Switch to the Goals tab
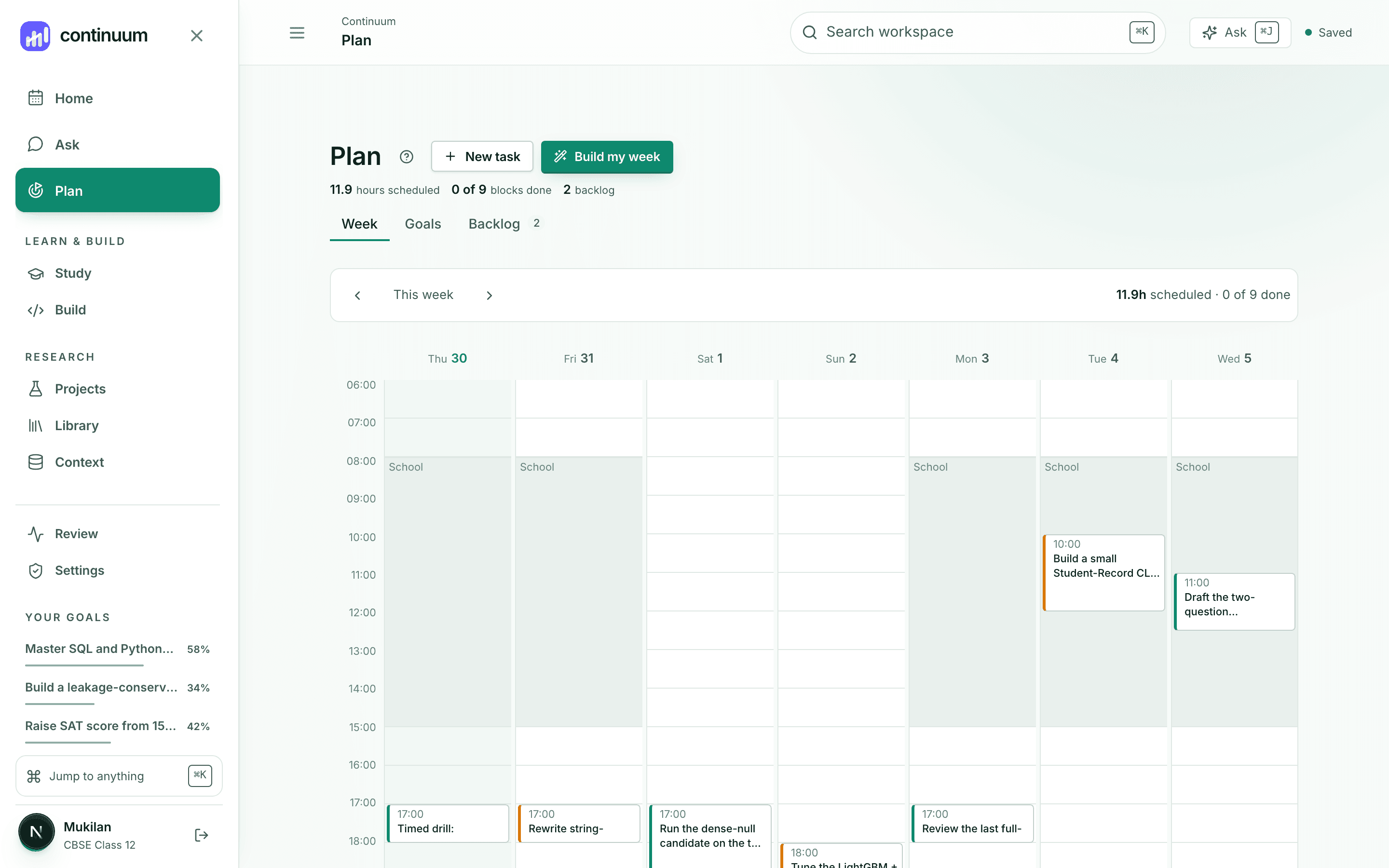 click(x=423, y=224)
